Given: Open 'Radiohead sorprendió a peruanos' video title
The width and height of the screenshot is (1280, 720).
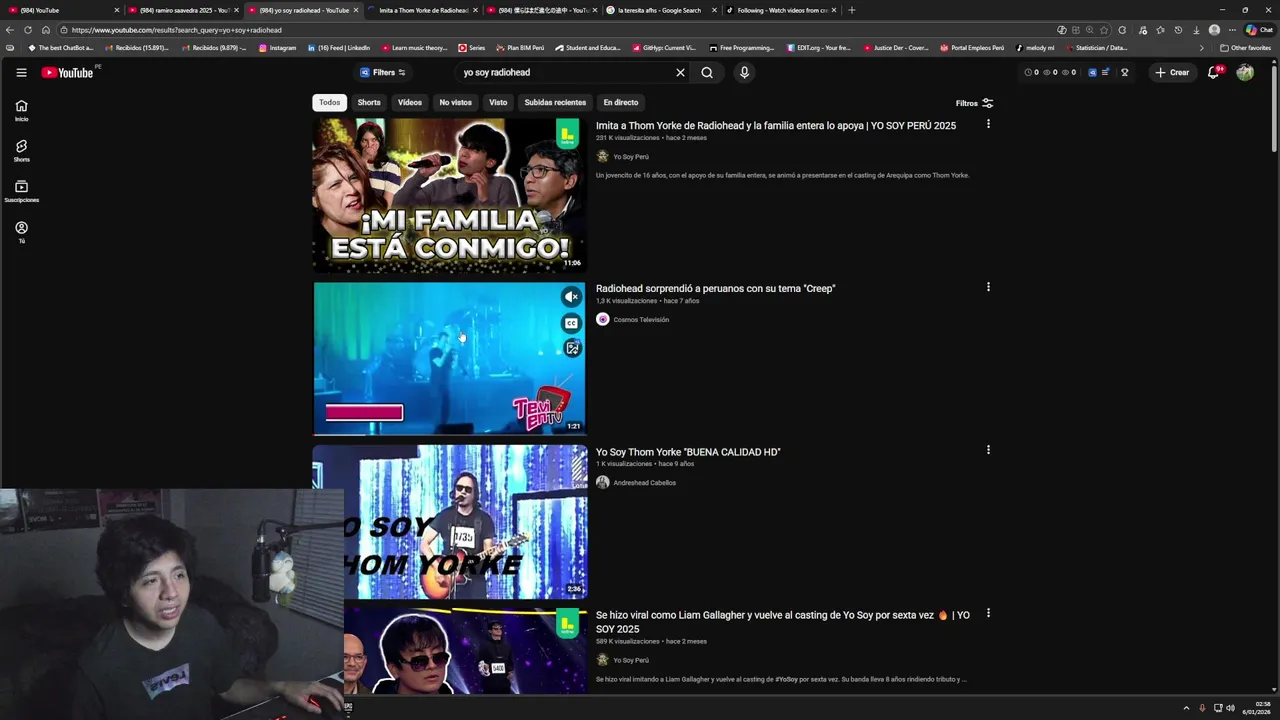Looking at the screenshot, I should coord(715,288).
